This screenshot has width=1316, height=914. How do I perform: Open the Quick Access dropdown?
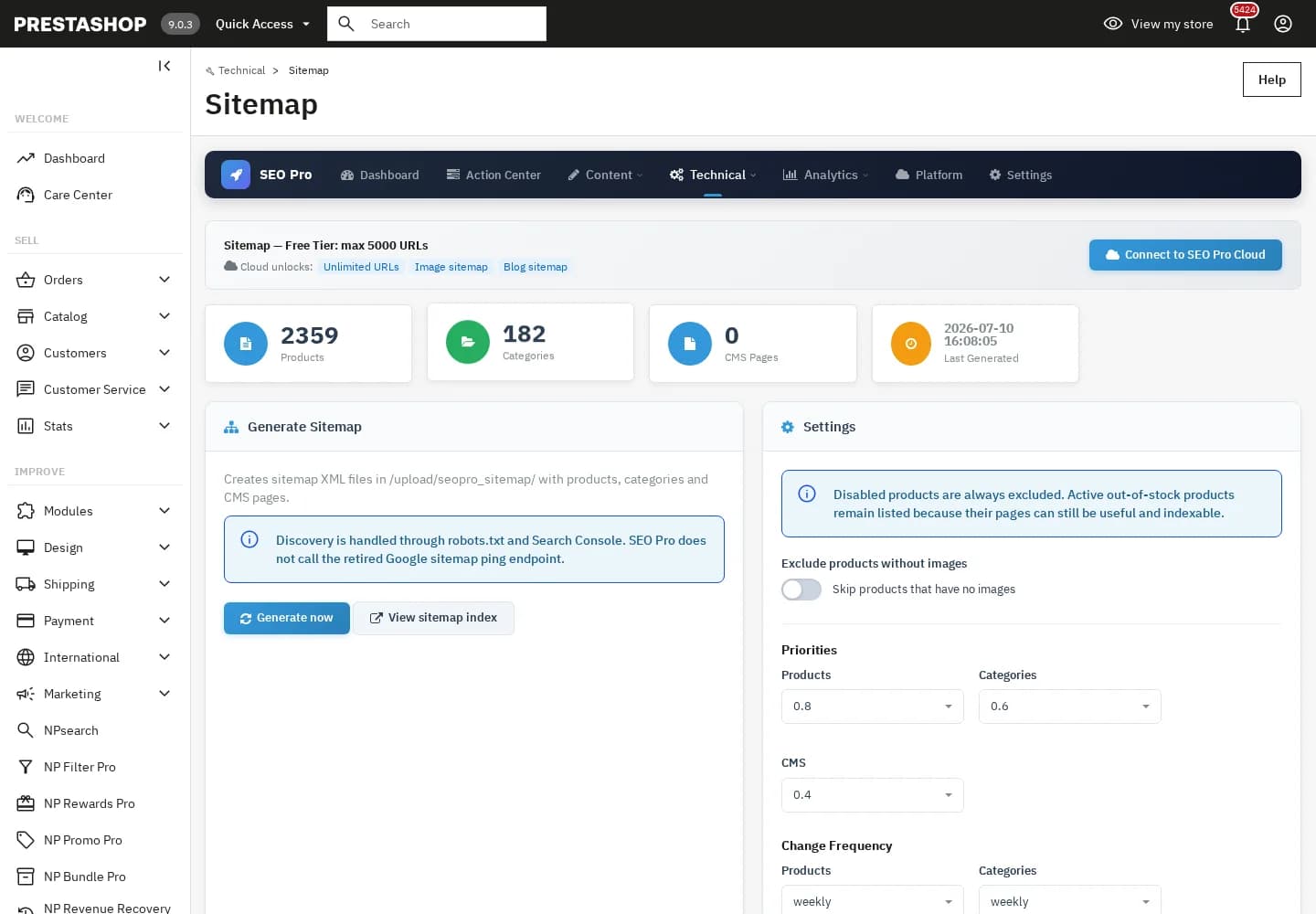(x=263, y=24)
